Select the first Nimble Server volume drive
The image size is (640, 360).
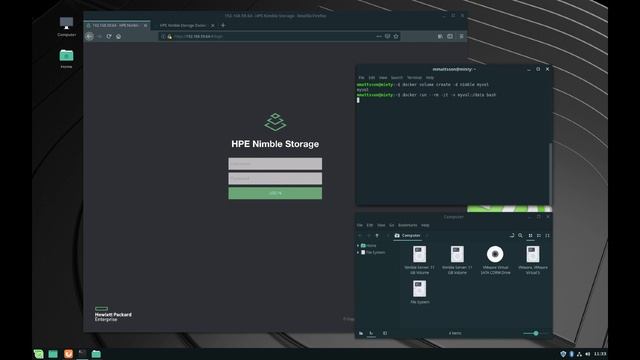coord(419,260)
